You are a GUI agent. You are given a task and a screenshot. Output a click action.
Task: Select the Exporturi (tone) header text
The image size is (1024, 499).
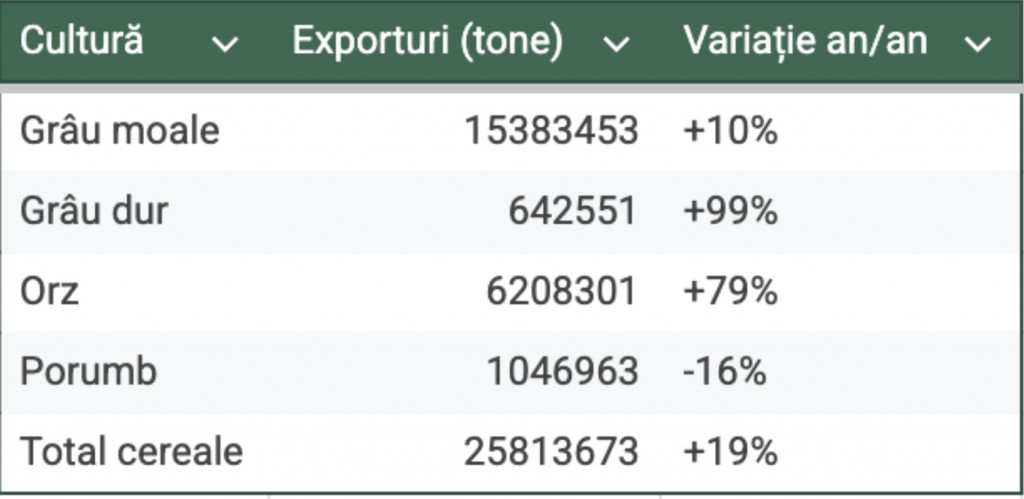pyautogui.click(x=427, y=42)
